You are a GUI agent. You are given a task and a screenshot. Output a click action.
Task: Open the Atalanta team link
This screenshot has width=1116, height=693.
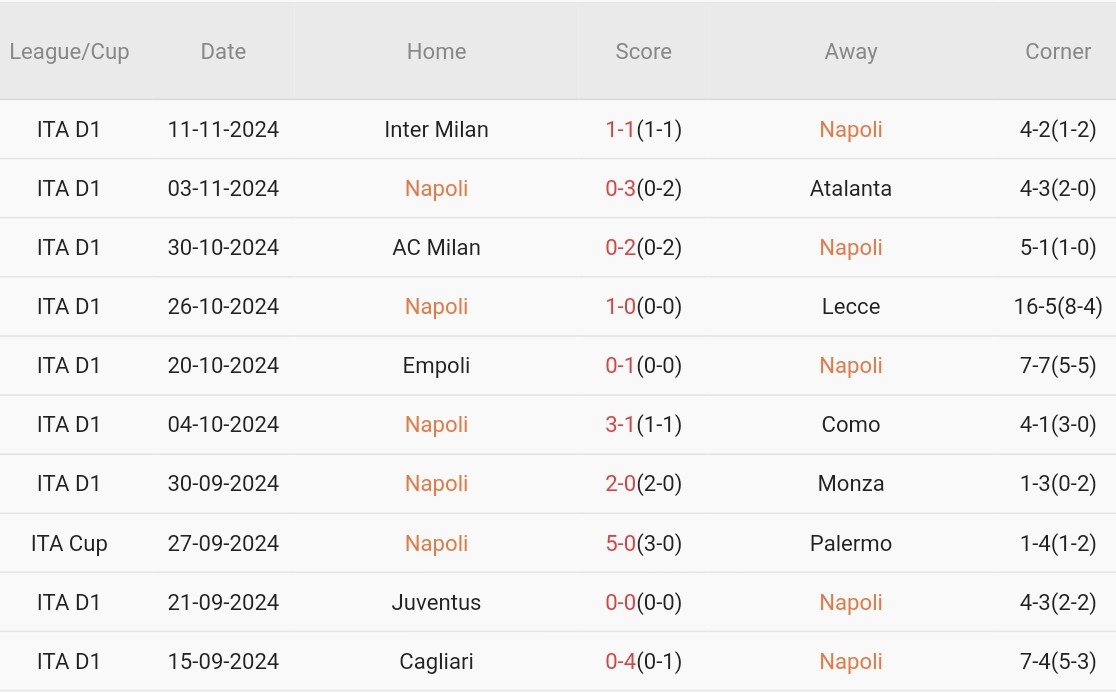pos(850,189)
